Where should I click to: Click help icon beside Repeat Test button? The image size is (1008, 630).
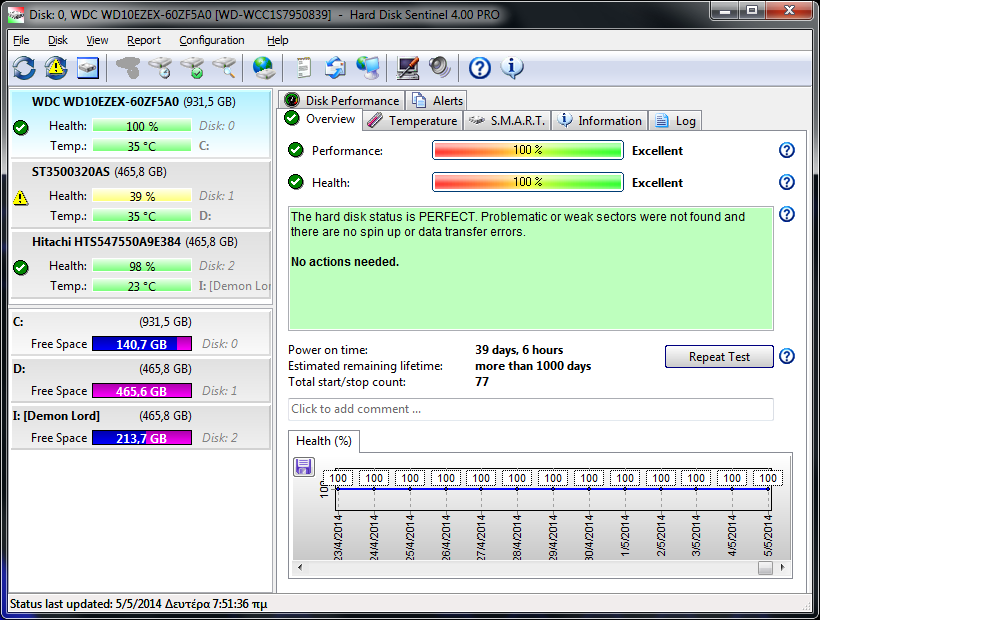(x=787, y=356)
